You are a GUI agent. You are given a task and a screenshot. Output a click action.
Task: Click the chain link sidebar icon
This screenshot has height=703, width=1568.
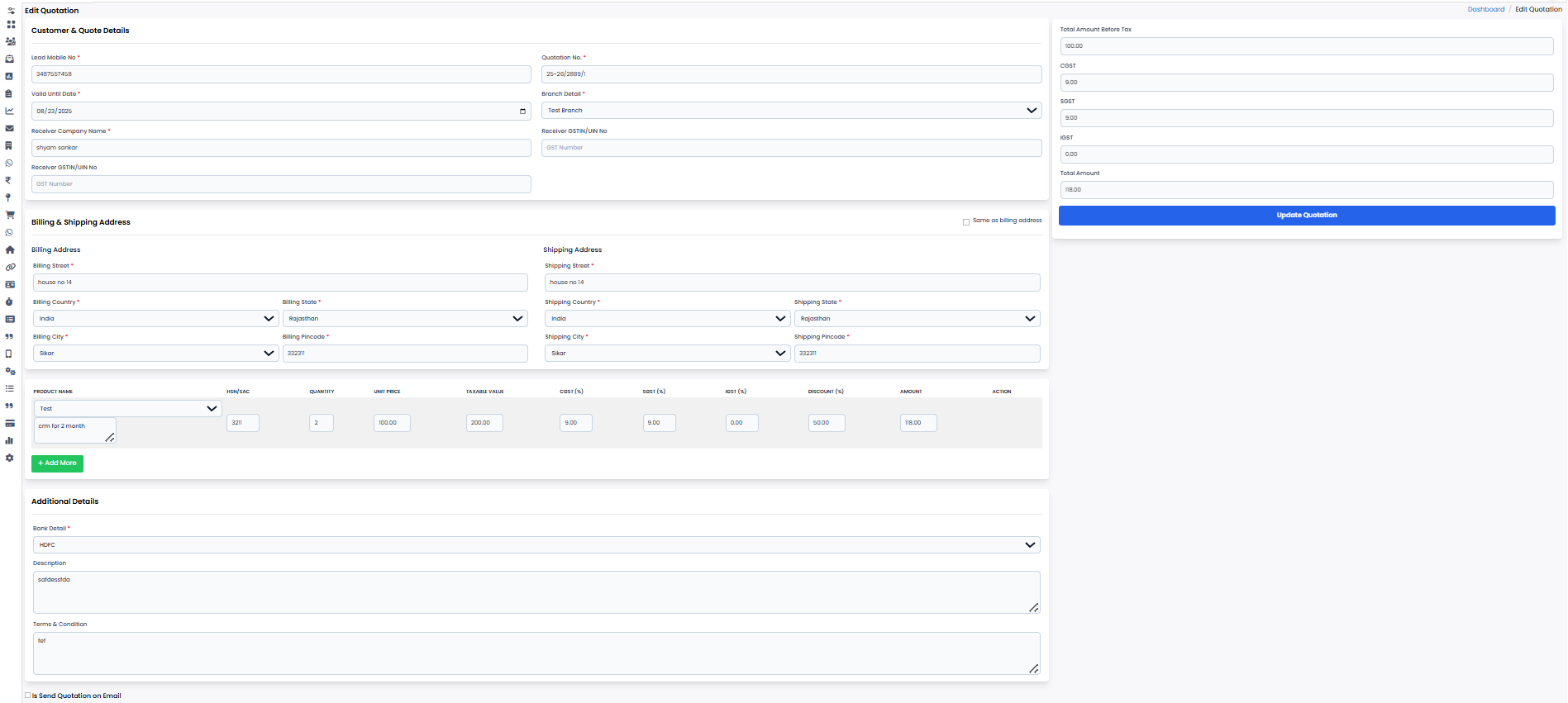[x=10, y=267]
